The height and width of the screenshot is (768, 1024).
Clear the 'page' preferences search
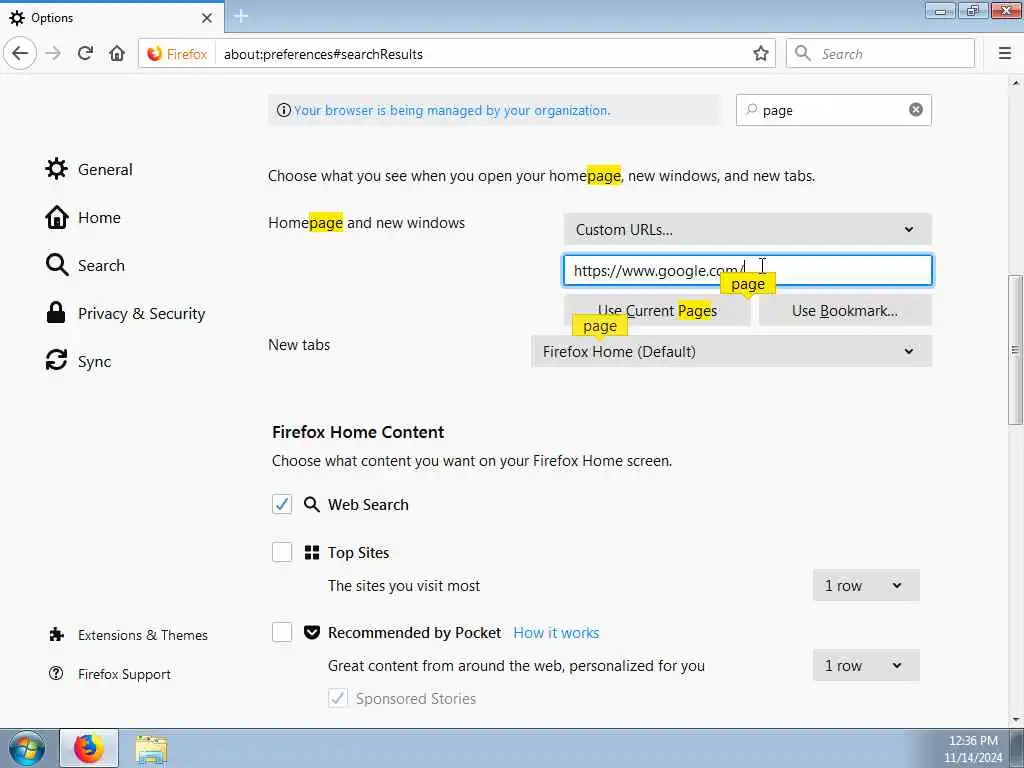(916, 110)
